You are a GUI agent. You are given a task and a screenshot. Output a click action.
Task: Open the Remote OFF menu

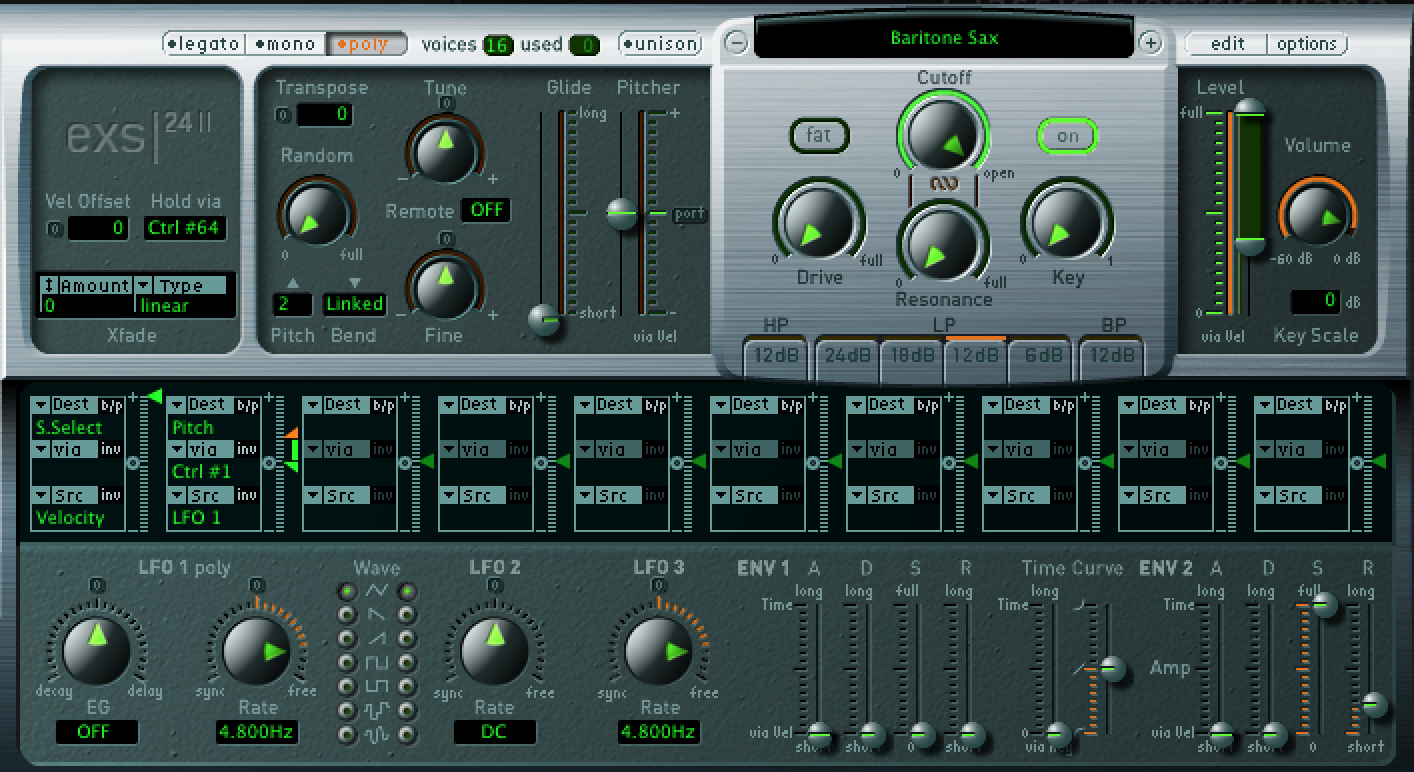pos(486,211)
